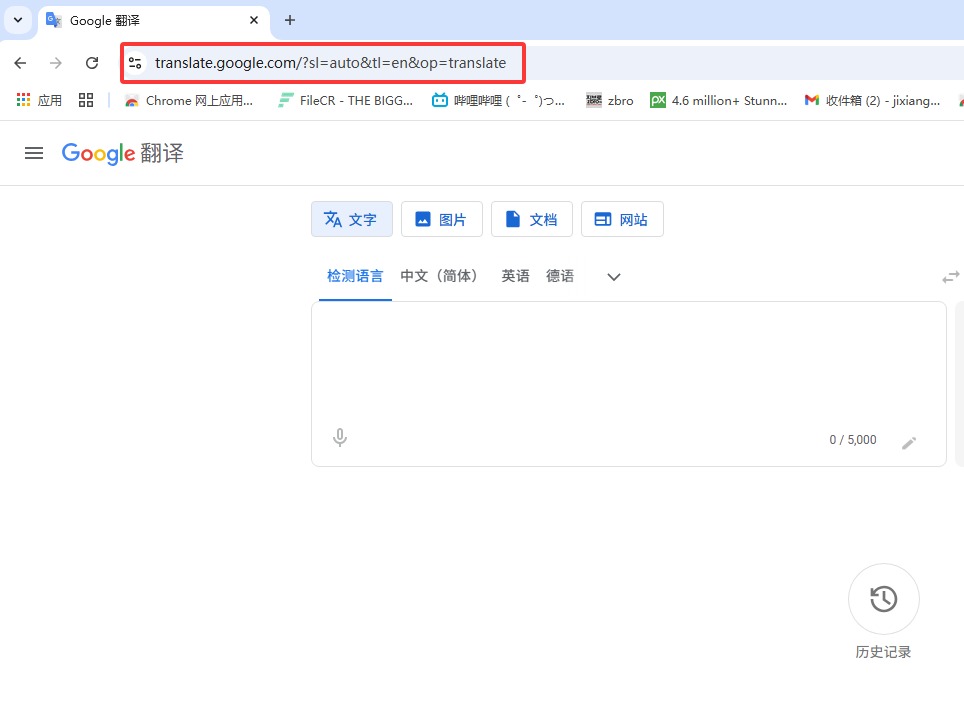
Task: Expand more source languages chevron
Action: 614,277
